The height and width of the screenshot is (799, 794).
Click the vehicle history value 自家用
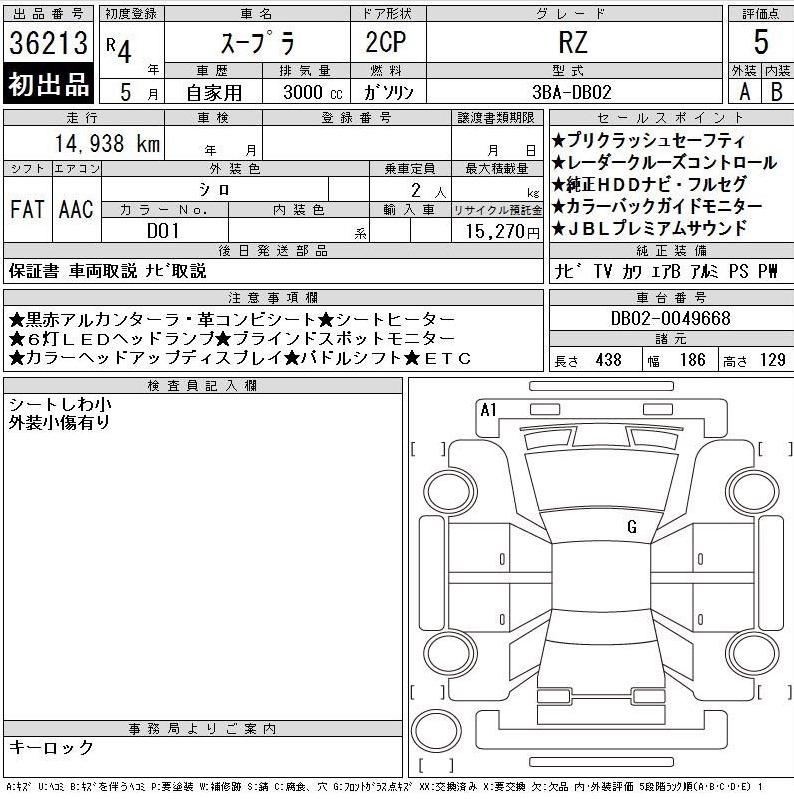pyautogui.click(x=214, y=92)
